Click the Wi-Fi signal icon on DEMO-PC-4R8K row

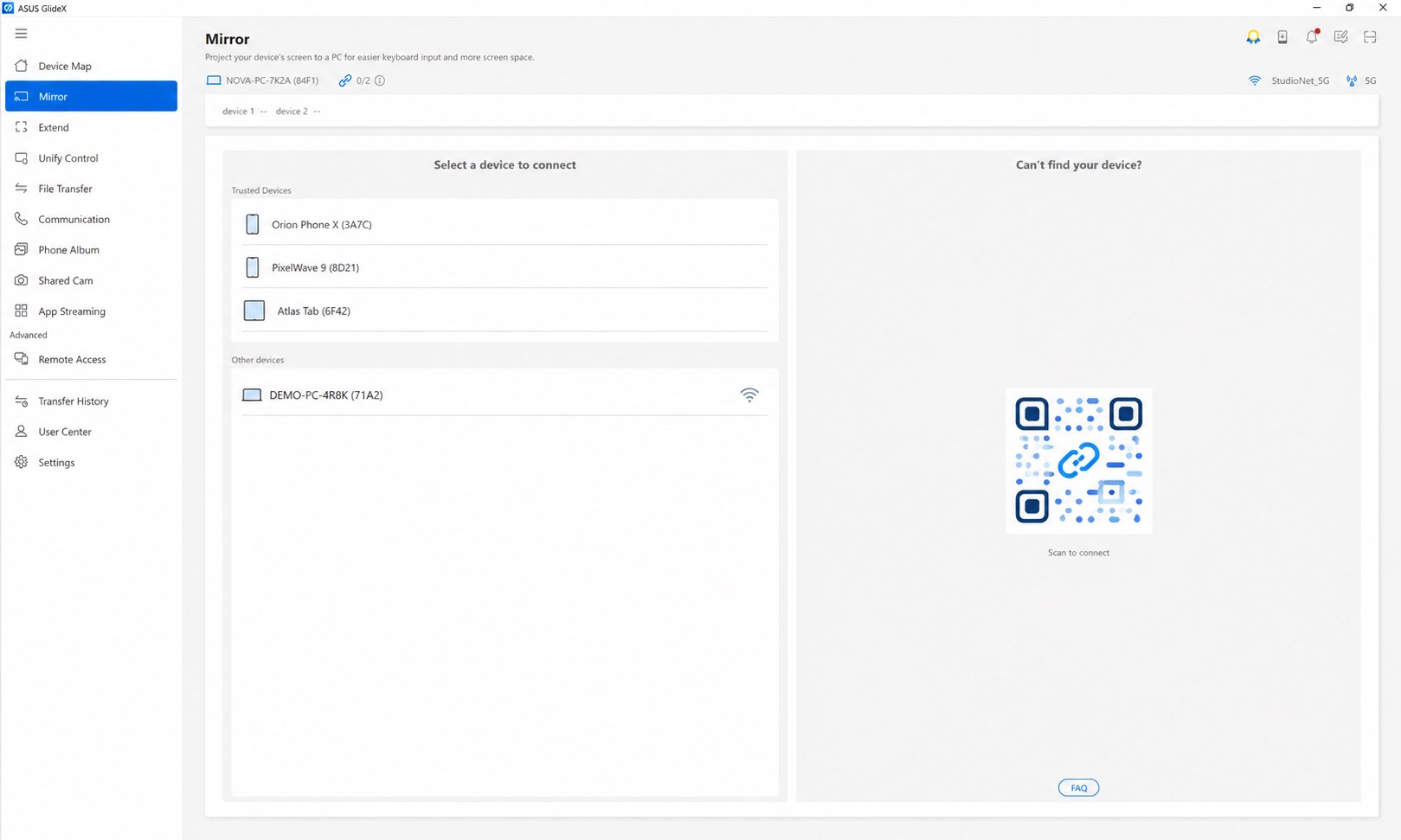(x=749, y=395)
